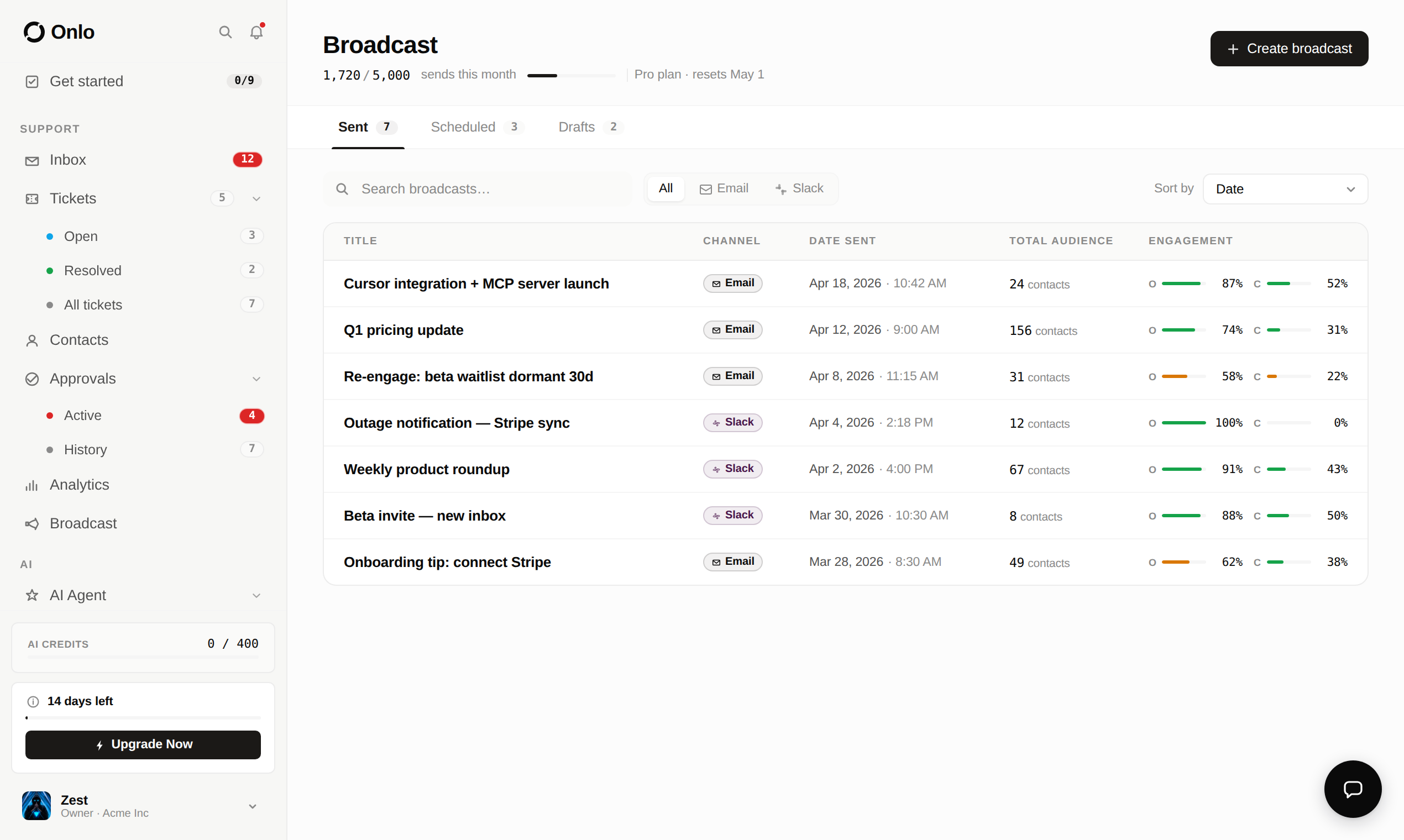Screen dimensions: 1404x840
Task: Click the TOTAL AUDIENCE column header
Action: coord(1060,241)
